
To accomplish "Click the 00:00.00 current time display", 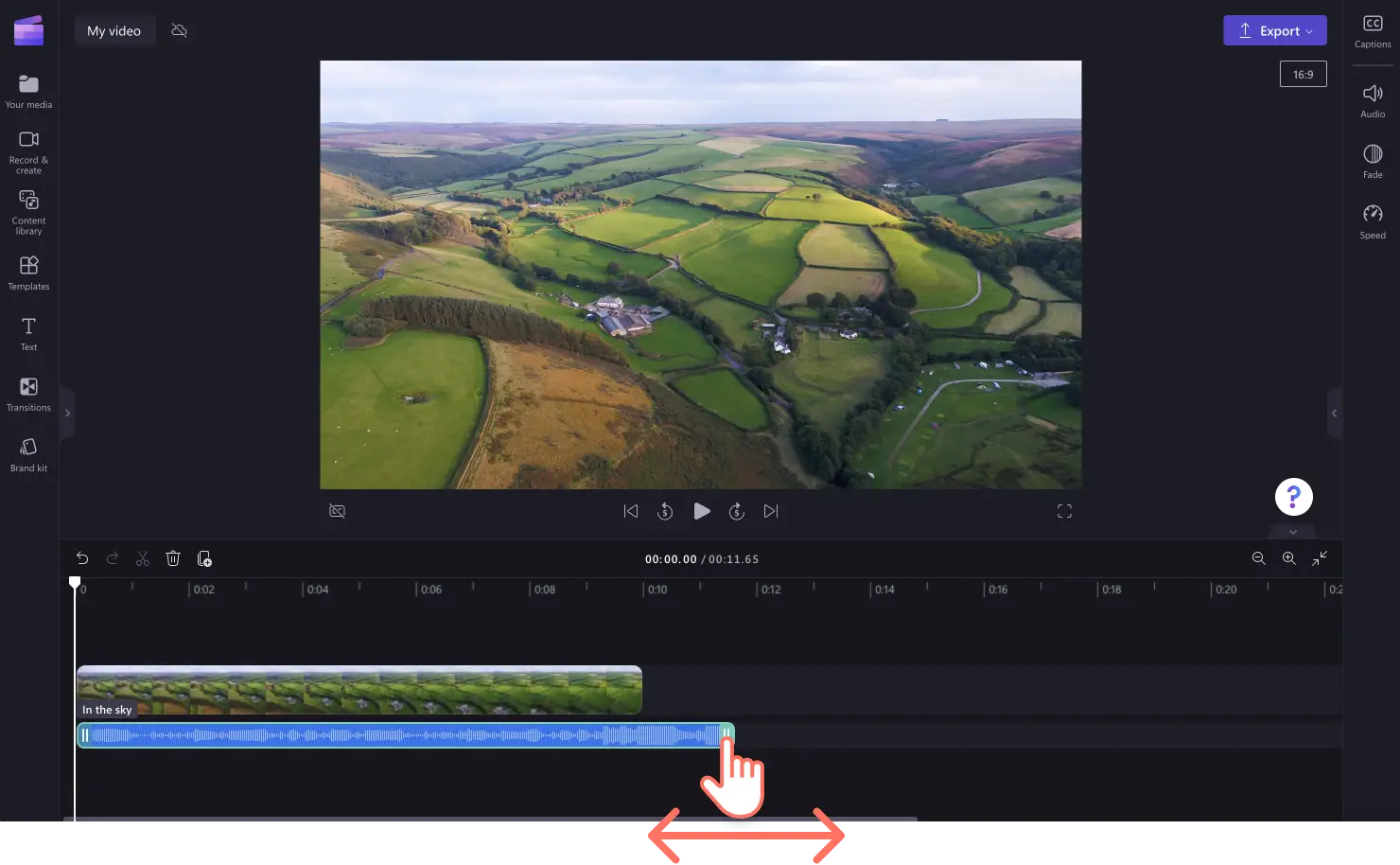I will tap(671, 559).
